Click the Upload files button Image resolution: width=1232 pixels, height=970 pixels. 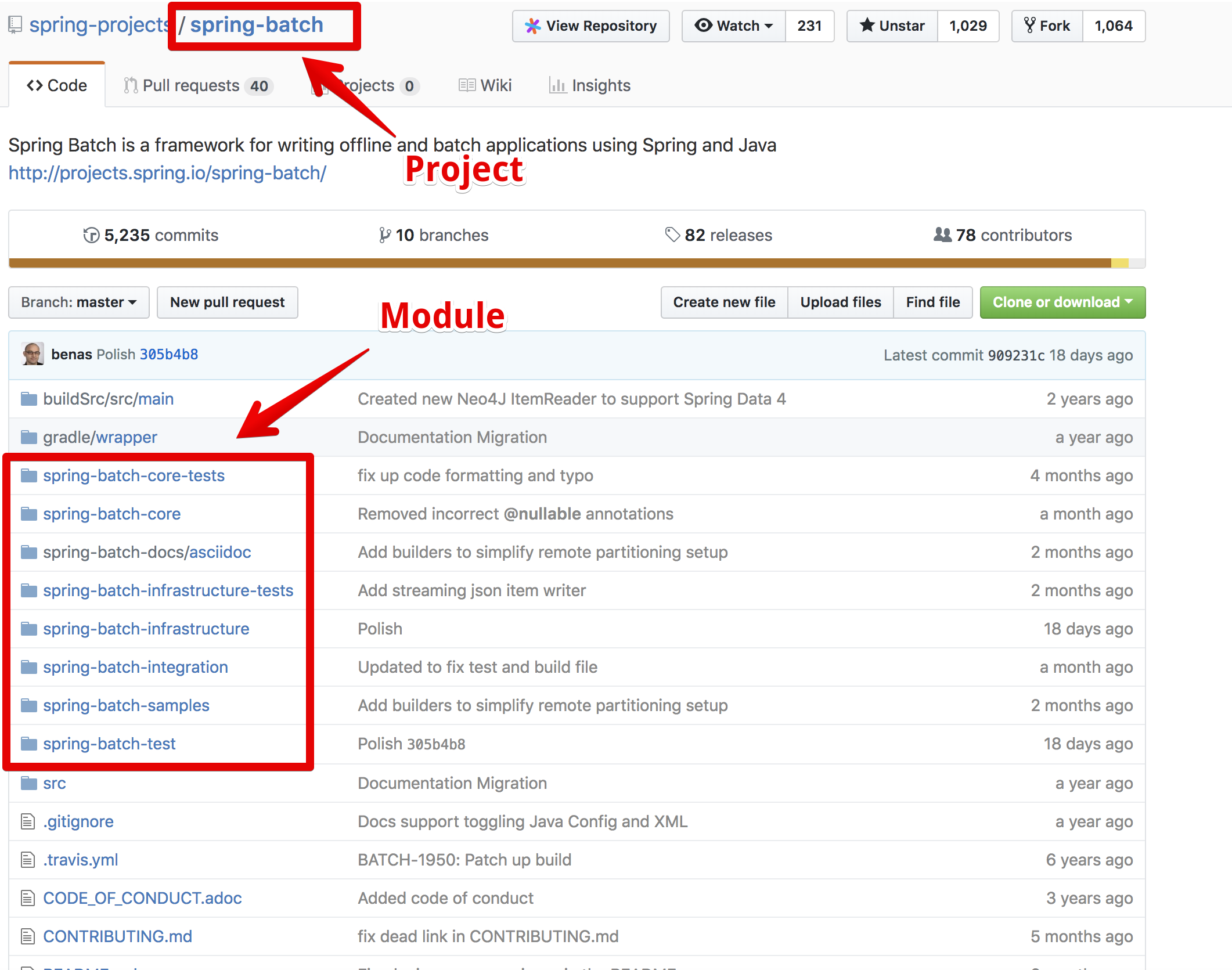click(x=841, y=302)
